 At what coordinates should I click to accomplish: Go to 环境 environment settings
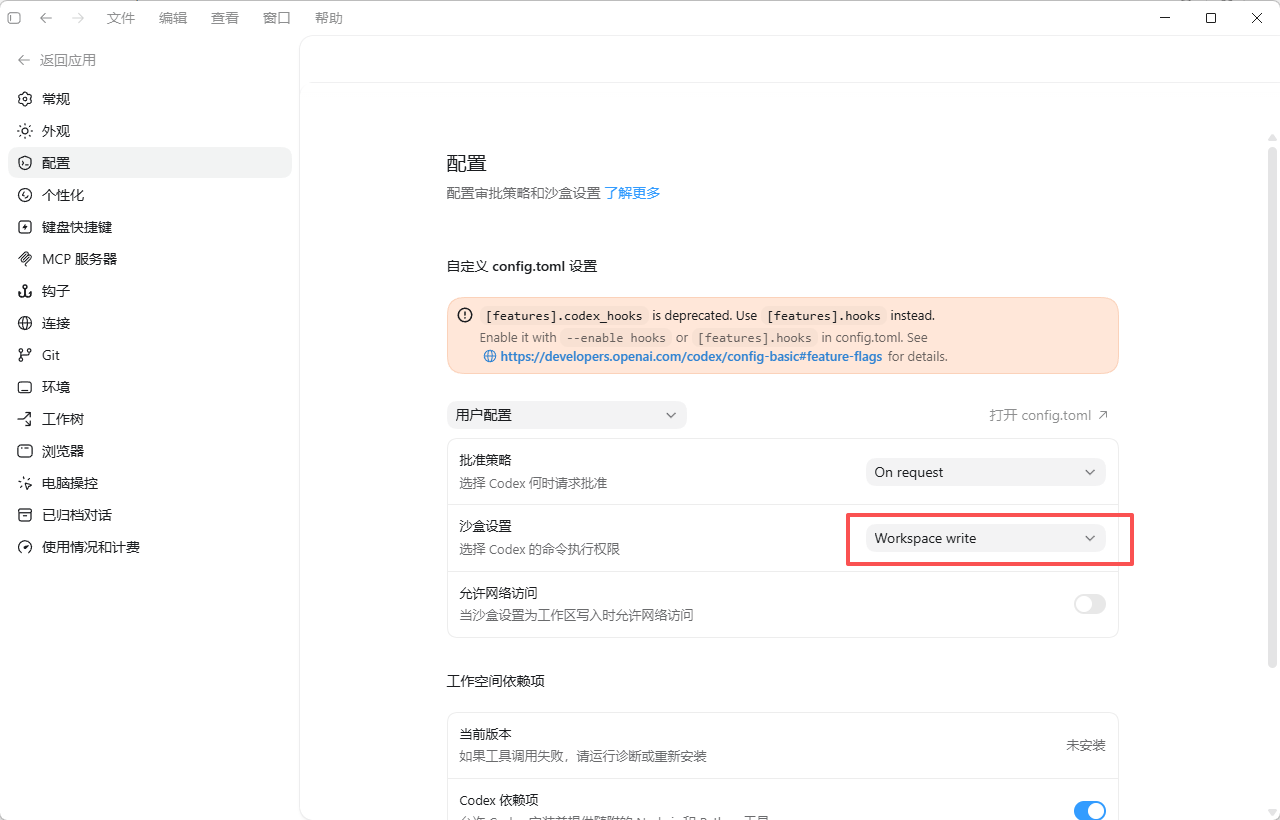point(150,387)
